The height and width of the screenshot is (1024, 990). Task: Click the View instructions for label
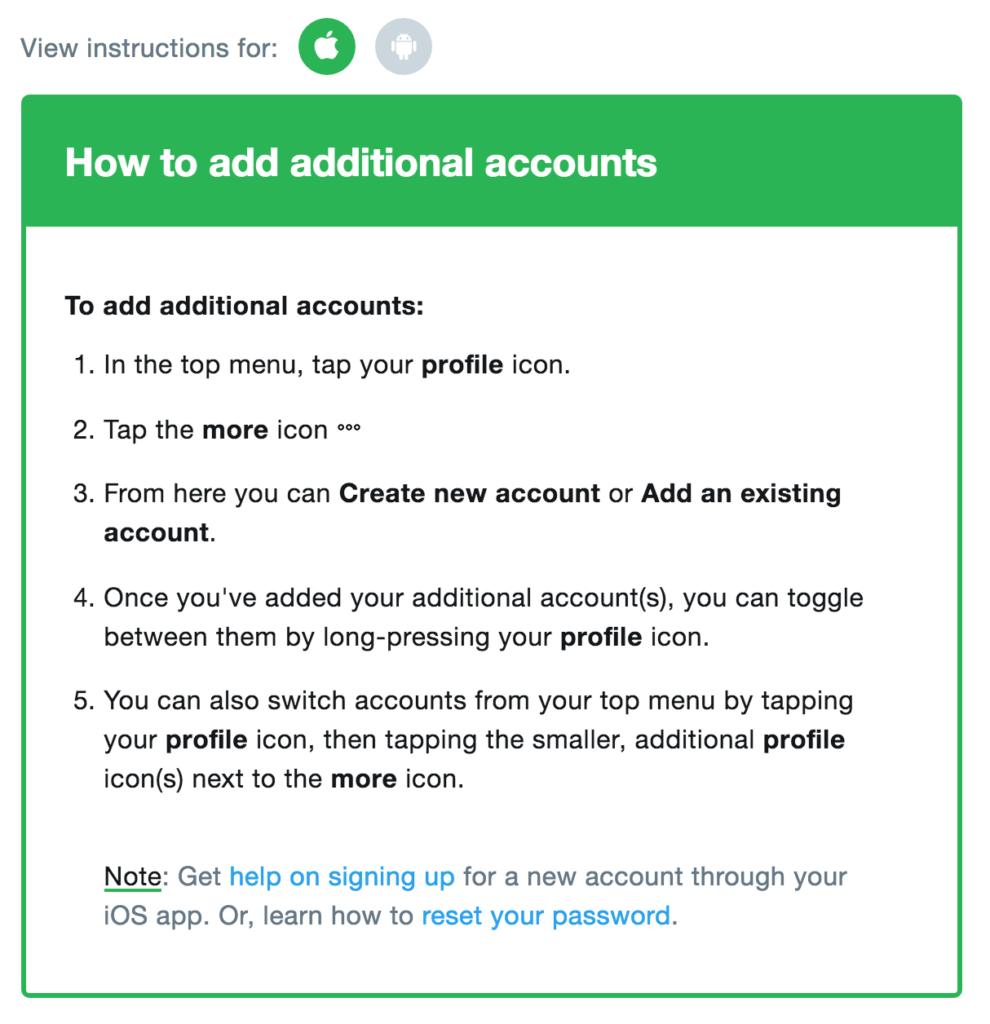click(149, 48)
